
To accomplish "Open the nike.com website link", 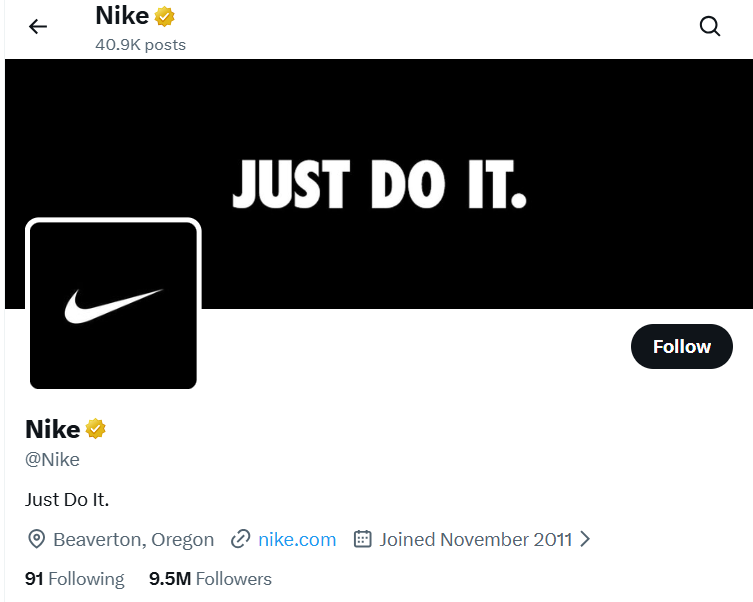I will click(x=297, y=540).
